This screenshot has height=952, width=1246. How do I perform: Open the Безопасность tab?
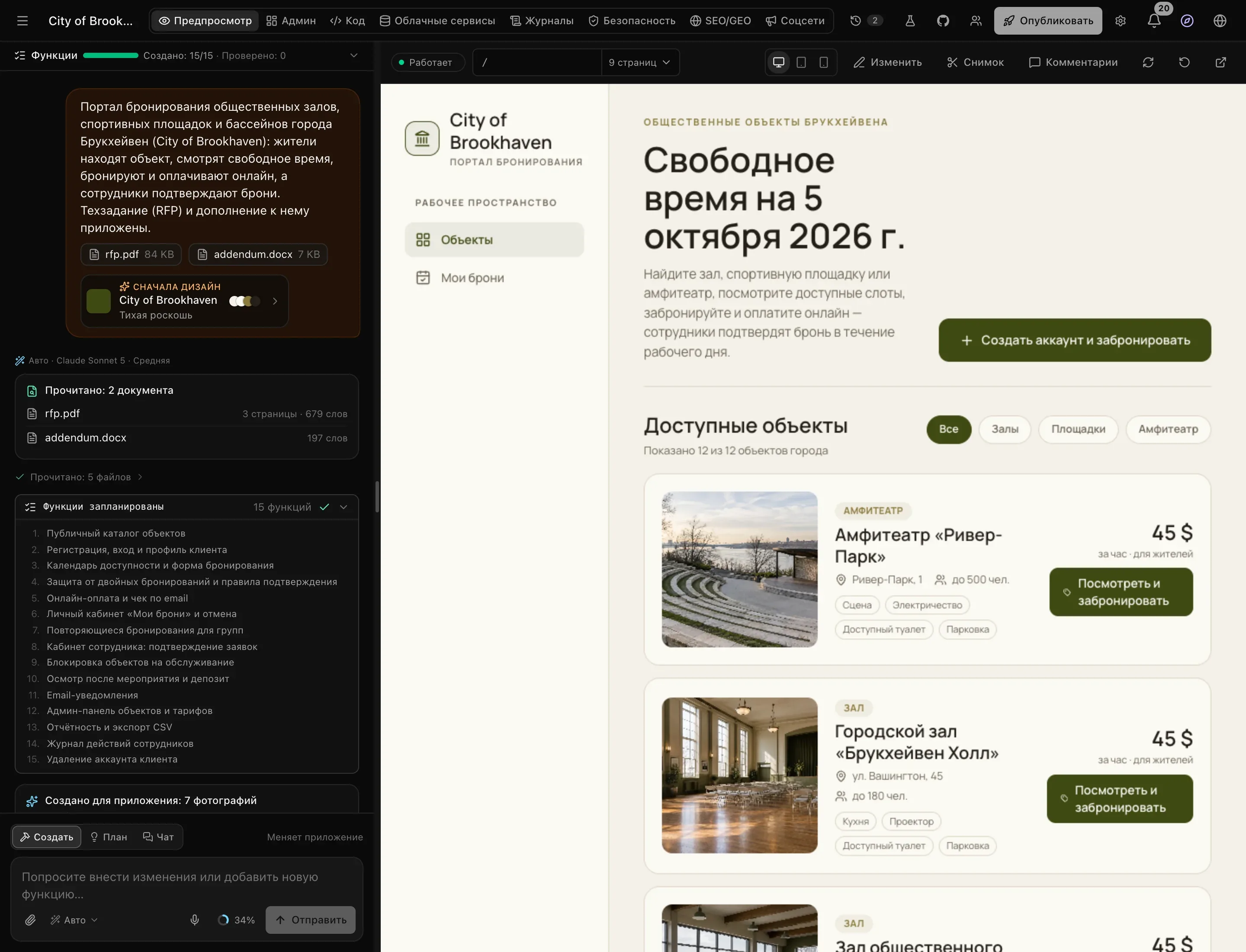(632, 21)
